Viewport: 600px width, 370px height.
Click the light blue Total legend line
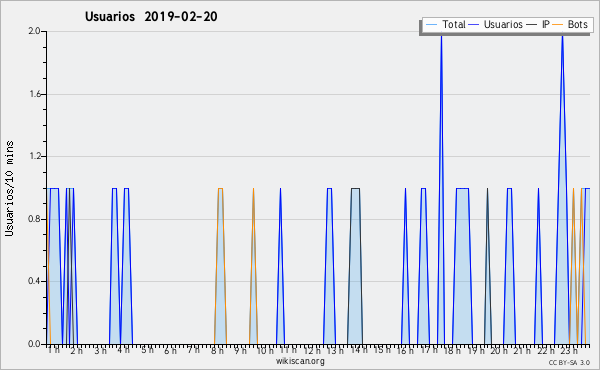431,25
